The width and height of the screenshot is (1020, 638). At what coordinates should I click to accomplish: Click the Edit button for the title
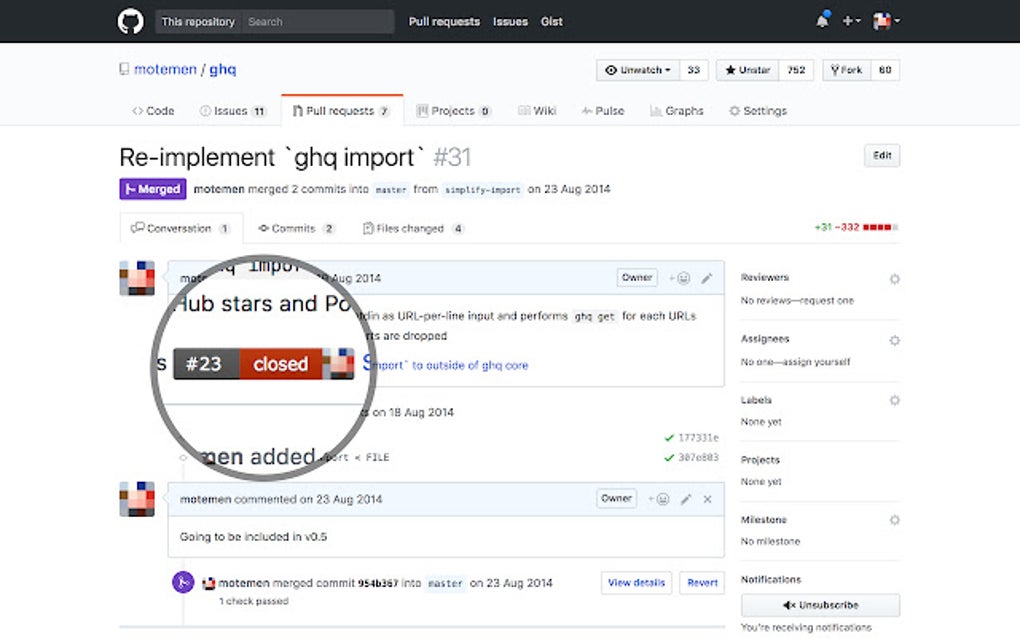(x=881, y=155)
